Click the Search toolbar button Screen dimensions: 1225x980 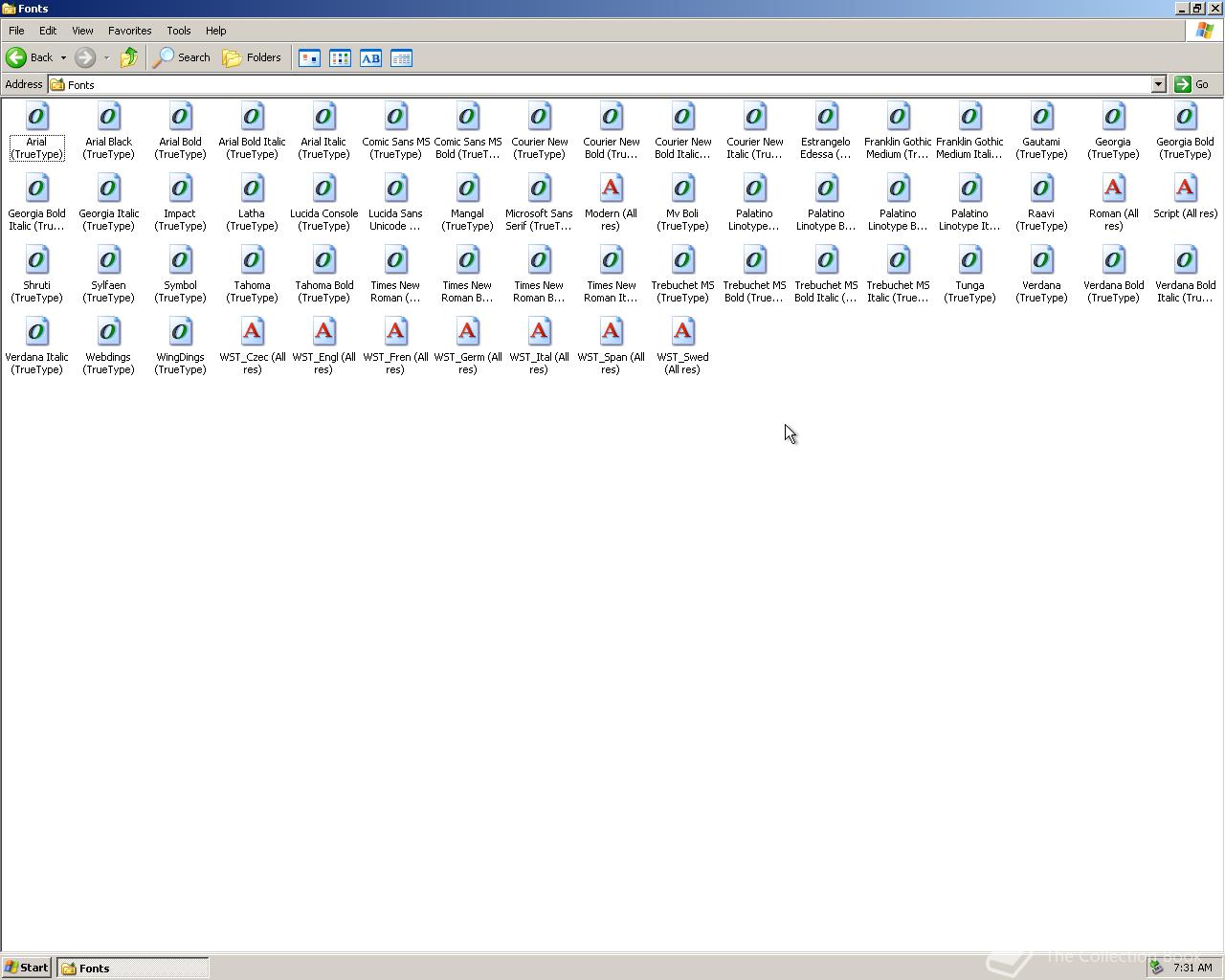tap(182, 57)
